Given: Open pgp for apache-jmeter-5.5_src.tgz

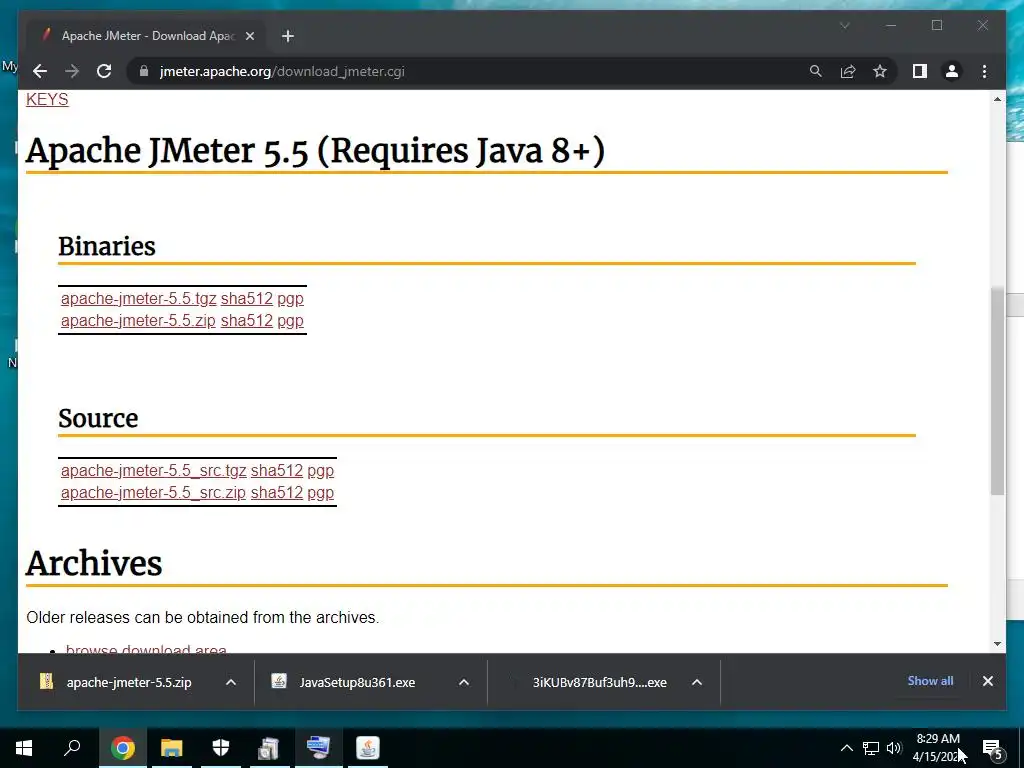Looking at the screenshot, I should (321, 470).
